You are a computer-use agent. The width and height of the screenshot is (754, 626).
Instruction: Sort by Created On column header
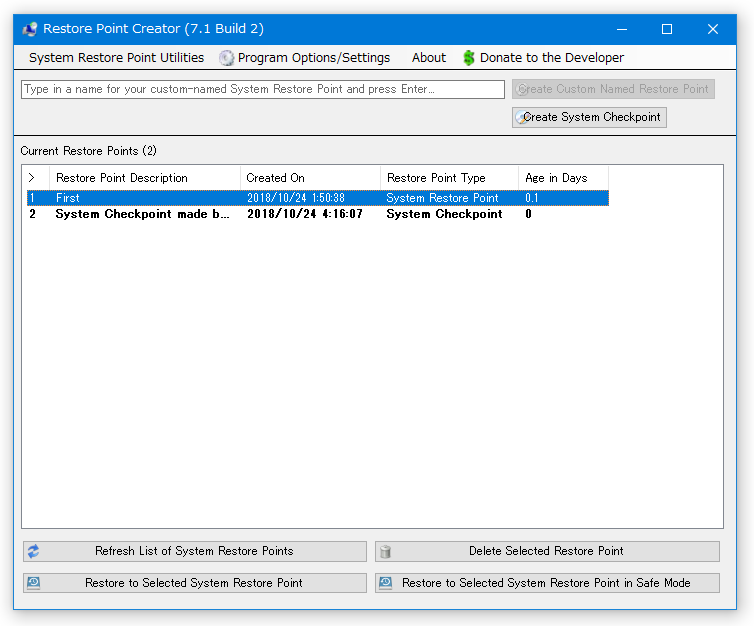tap(310, 178)
